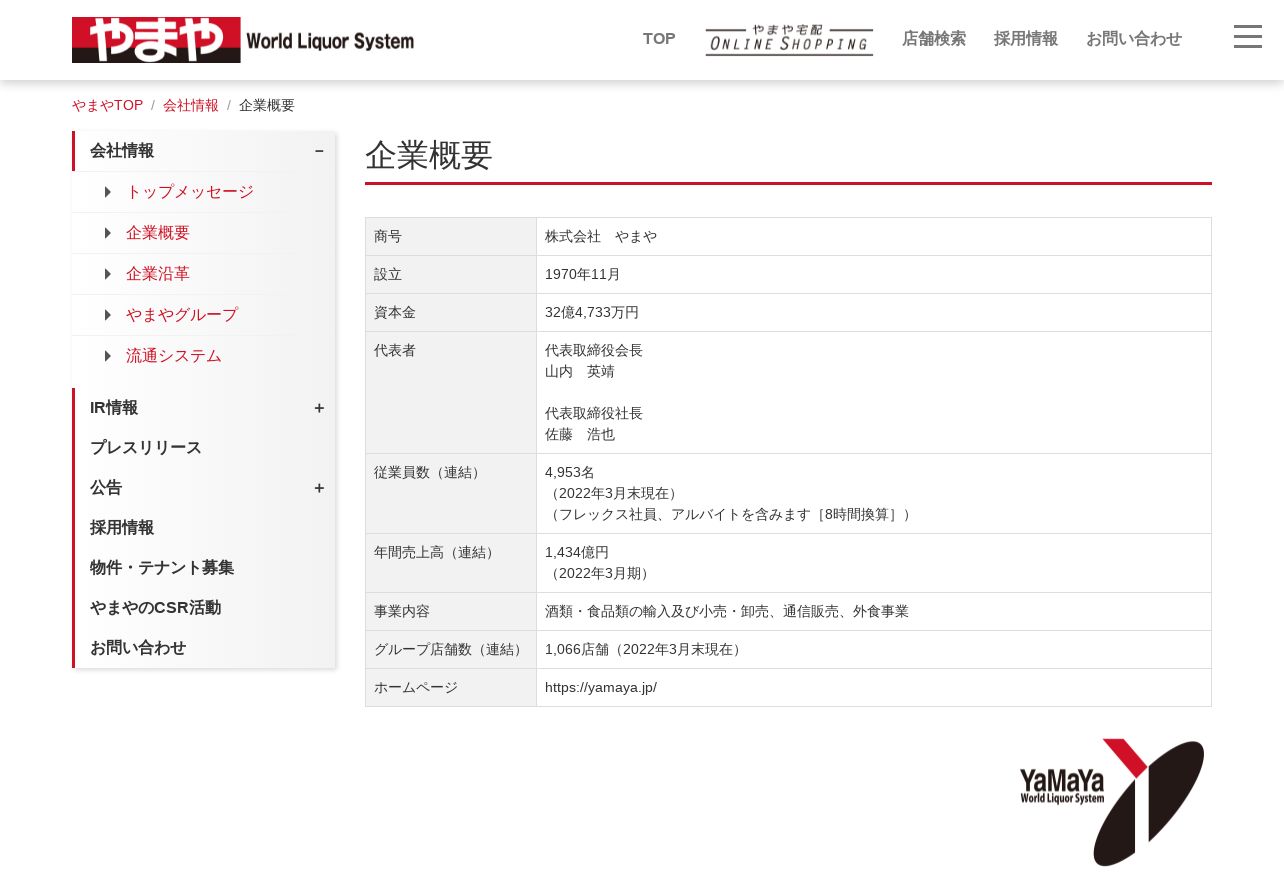The width and height of the screenshot is (1284, 874).
Task: Select 公告 in the sidebar
Action: pos(106,488)
